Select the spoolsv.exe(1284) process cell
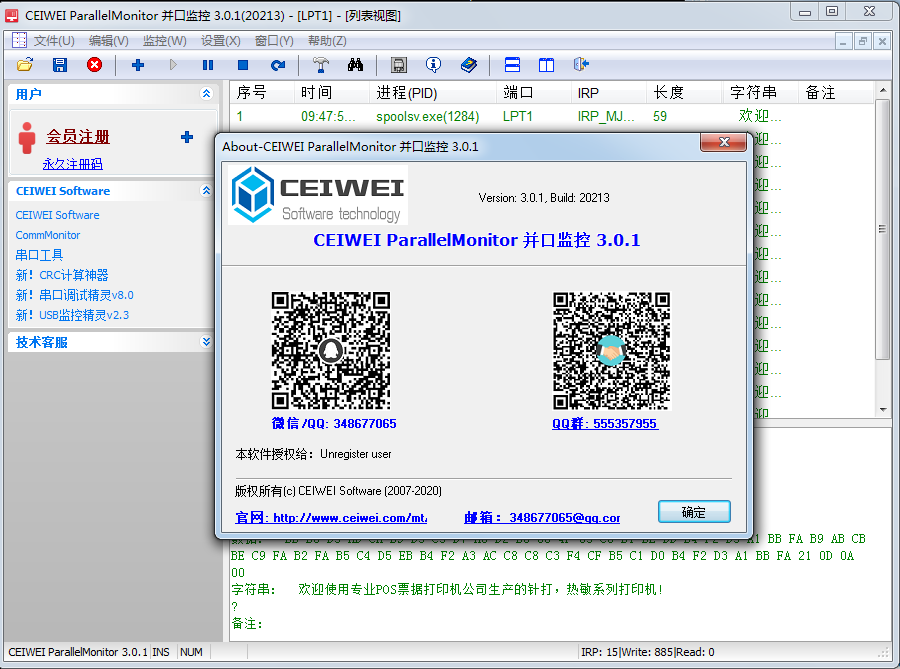Viewport: 900px width, 669px height. pos(428,116)
